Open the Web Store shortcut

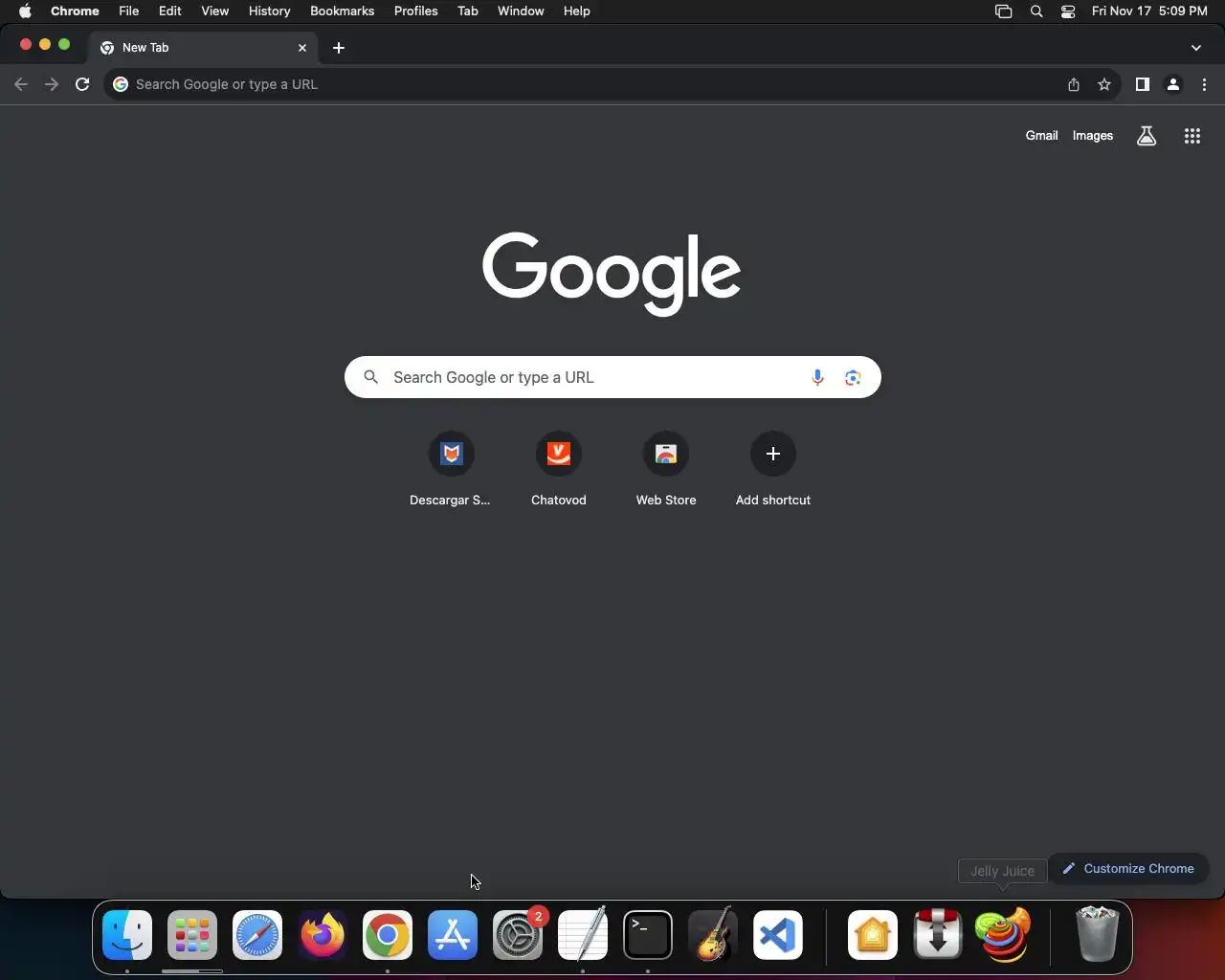(666, 469)
